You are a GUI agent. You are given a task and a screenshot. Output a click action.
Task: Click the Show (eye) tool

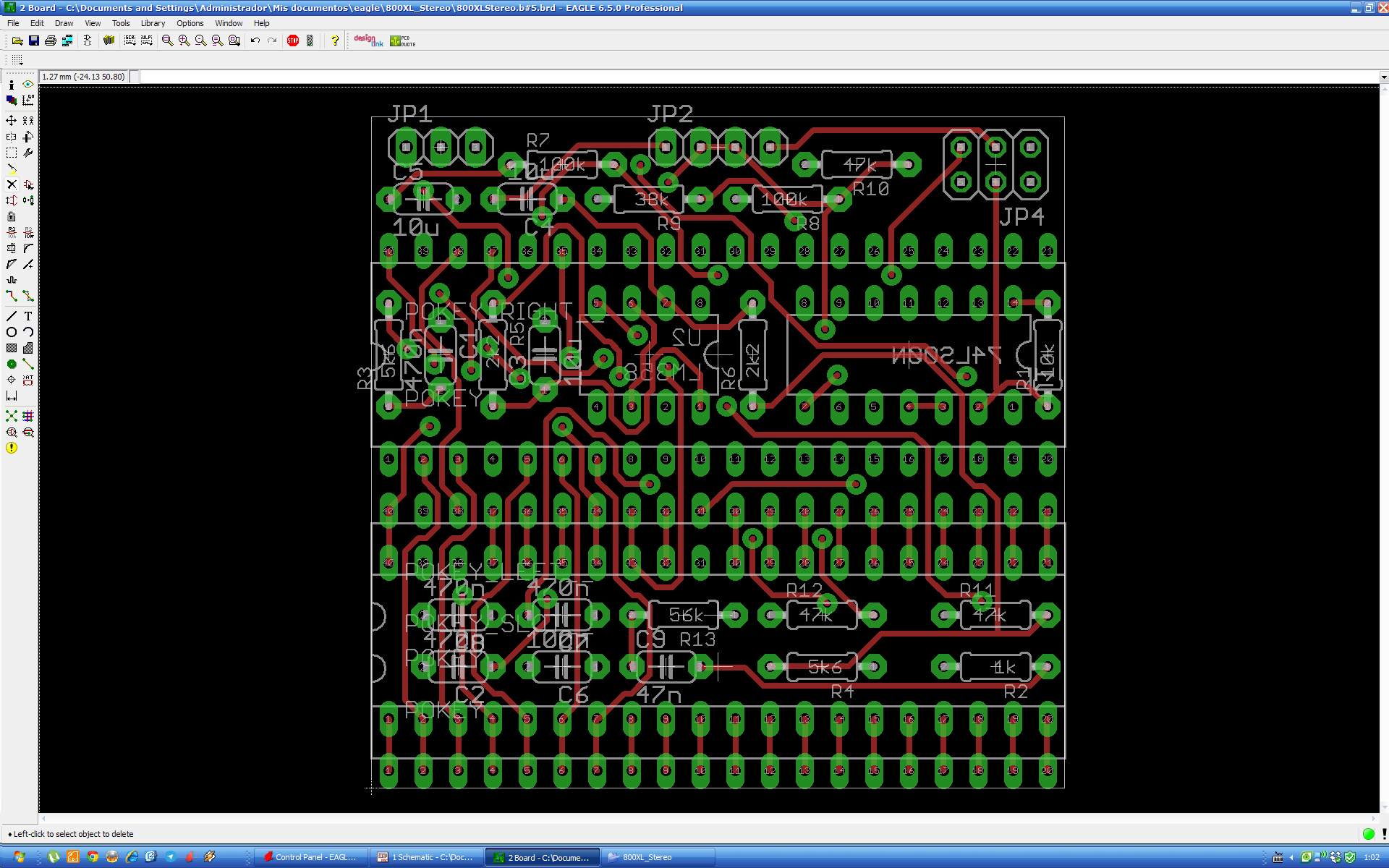pyautogui.click(x=28, y=84)
